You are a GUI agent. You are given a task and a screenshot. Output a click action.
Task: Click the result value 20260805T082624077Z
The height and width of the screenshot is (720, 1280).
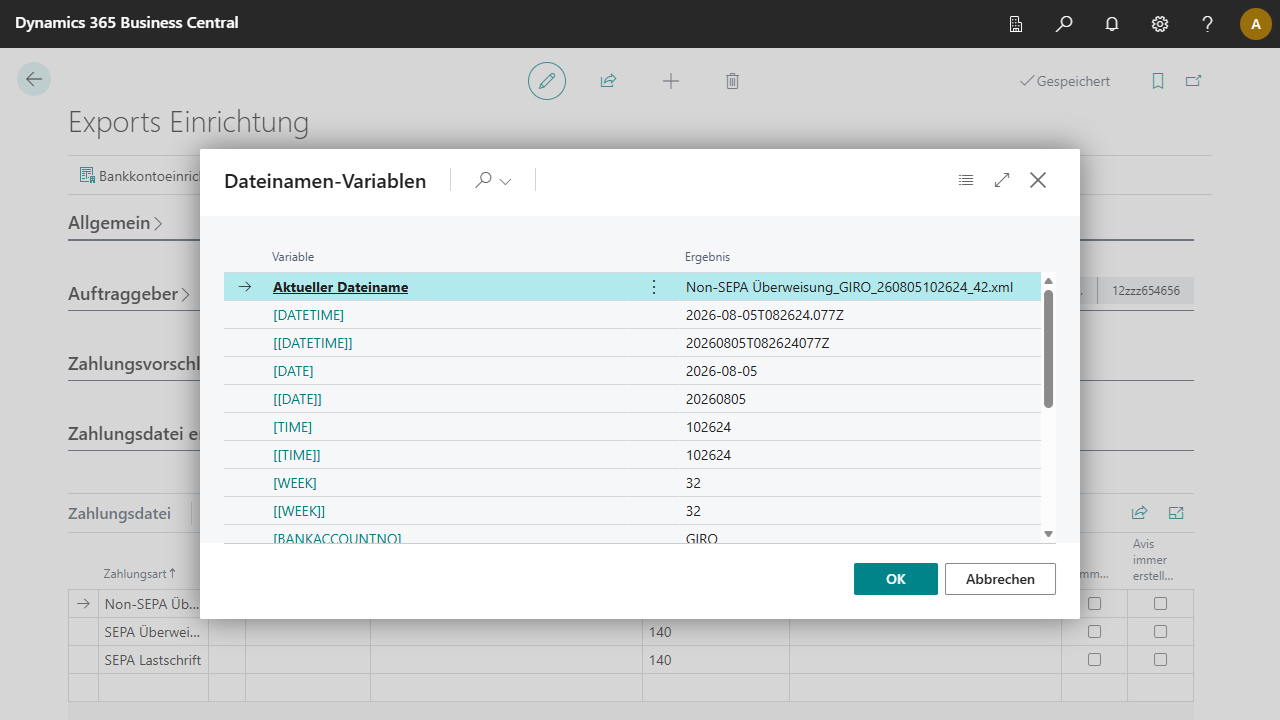(x=758, y=343)
